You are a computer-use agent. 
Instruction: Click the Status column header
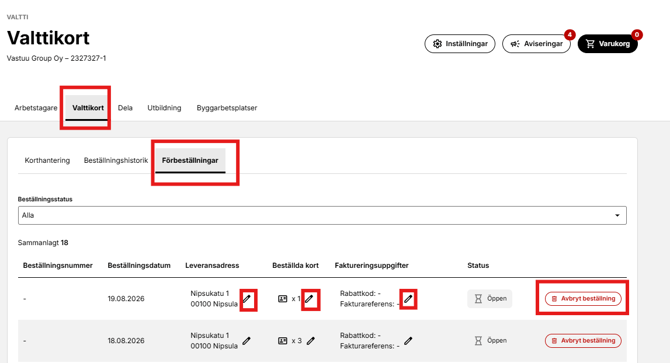click(478, 265)
